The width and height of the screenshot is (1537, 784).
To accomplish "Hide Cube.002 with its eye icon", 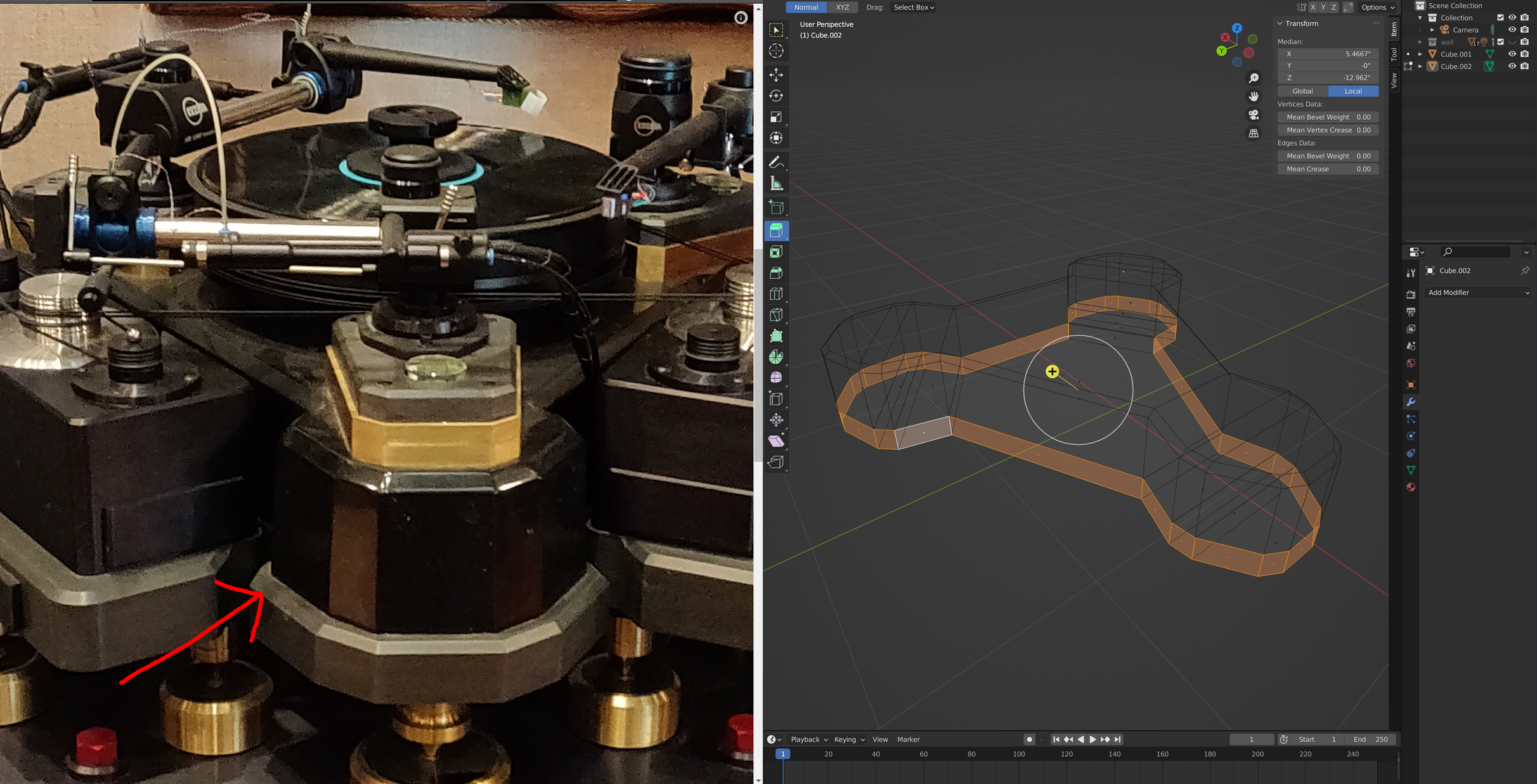I will click(1512, 66).
